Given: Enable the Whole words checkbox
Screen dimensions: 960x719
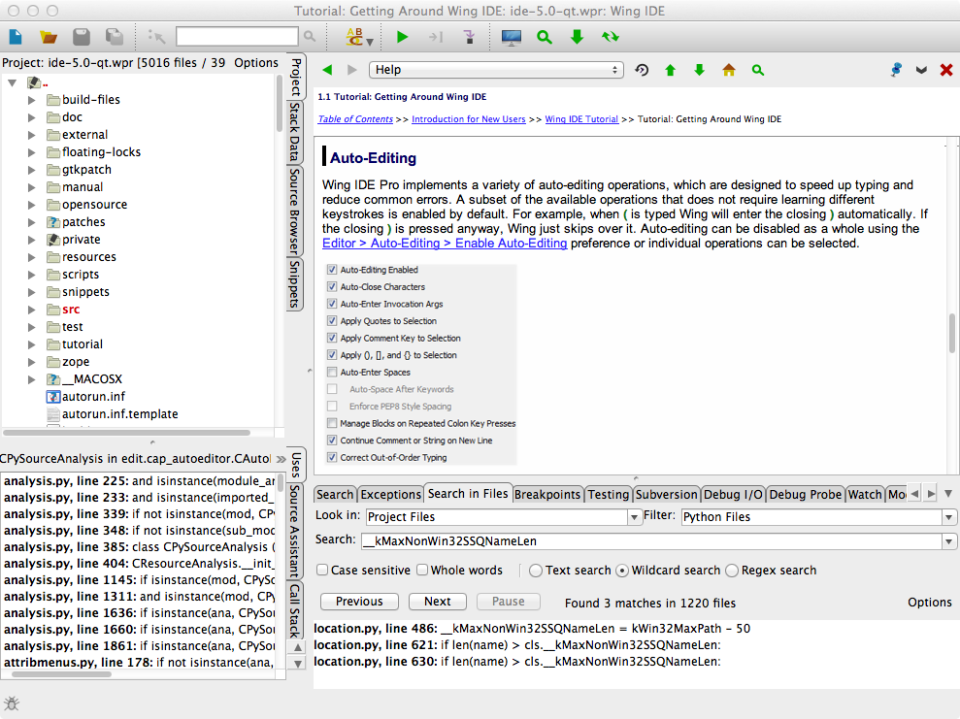Looking at the screenshot, I should click(421, 570).
